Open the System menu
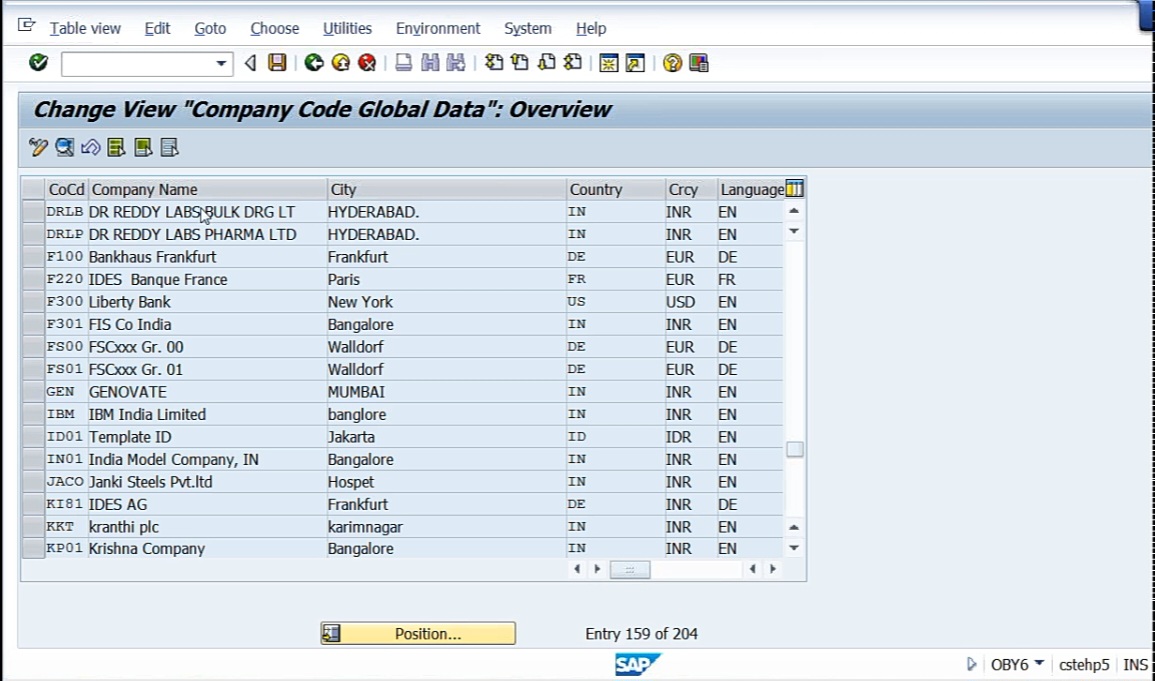The width and height of the screenshot is (1155, 681). tap(527, 29)
